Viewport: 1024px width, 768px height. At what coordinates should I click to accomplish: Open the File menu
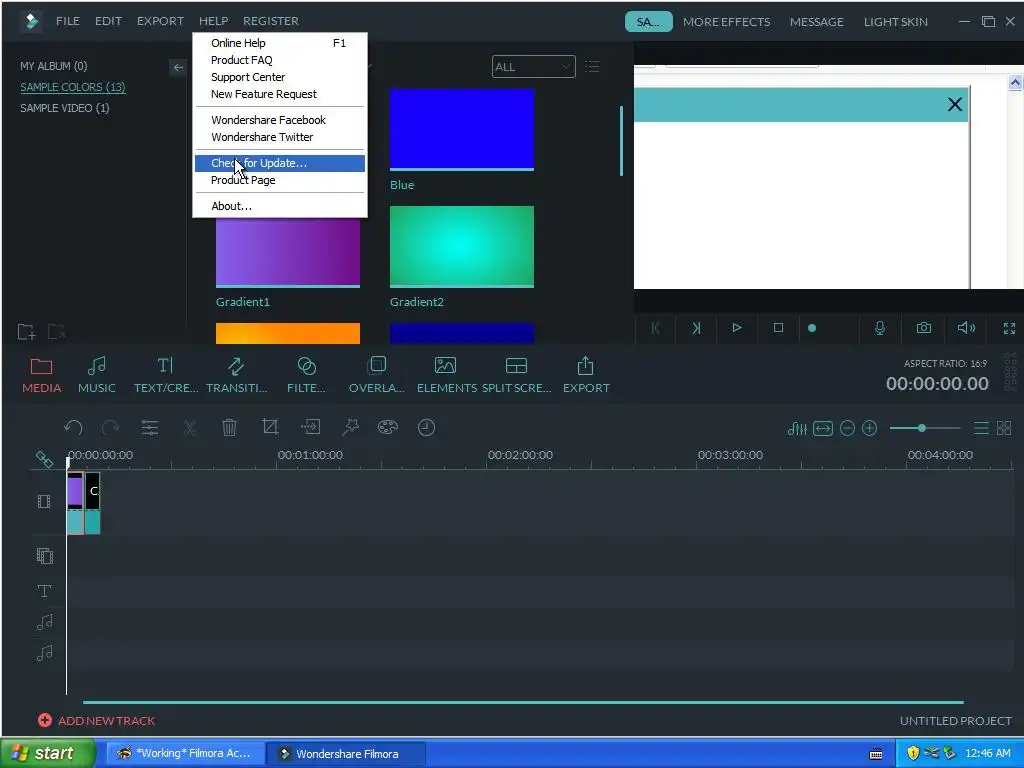(68, 21)
